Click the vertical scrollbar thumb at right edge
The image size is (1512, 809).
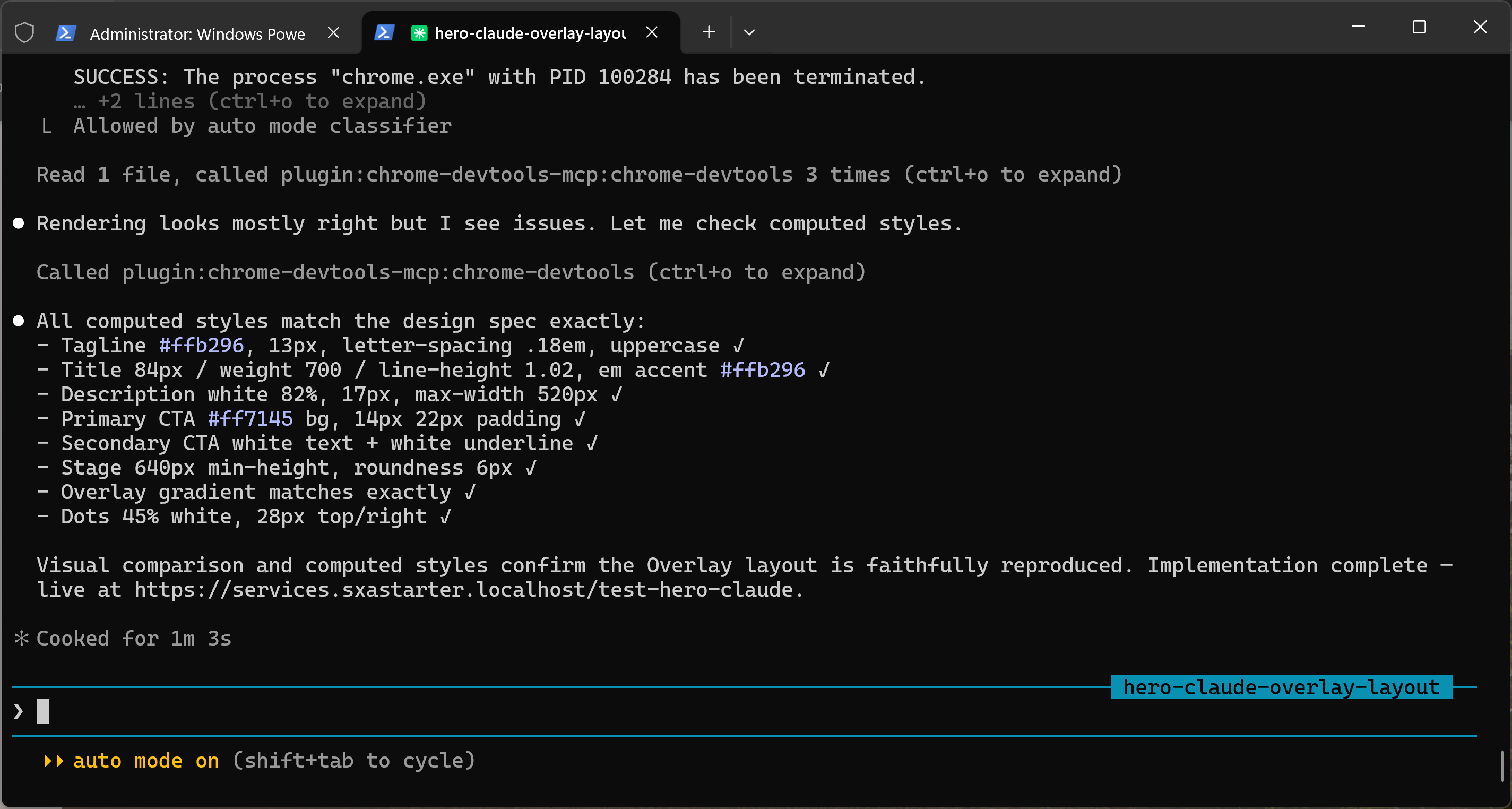[x=1502, y=765]
